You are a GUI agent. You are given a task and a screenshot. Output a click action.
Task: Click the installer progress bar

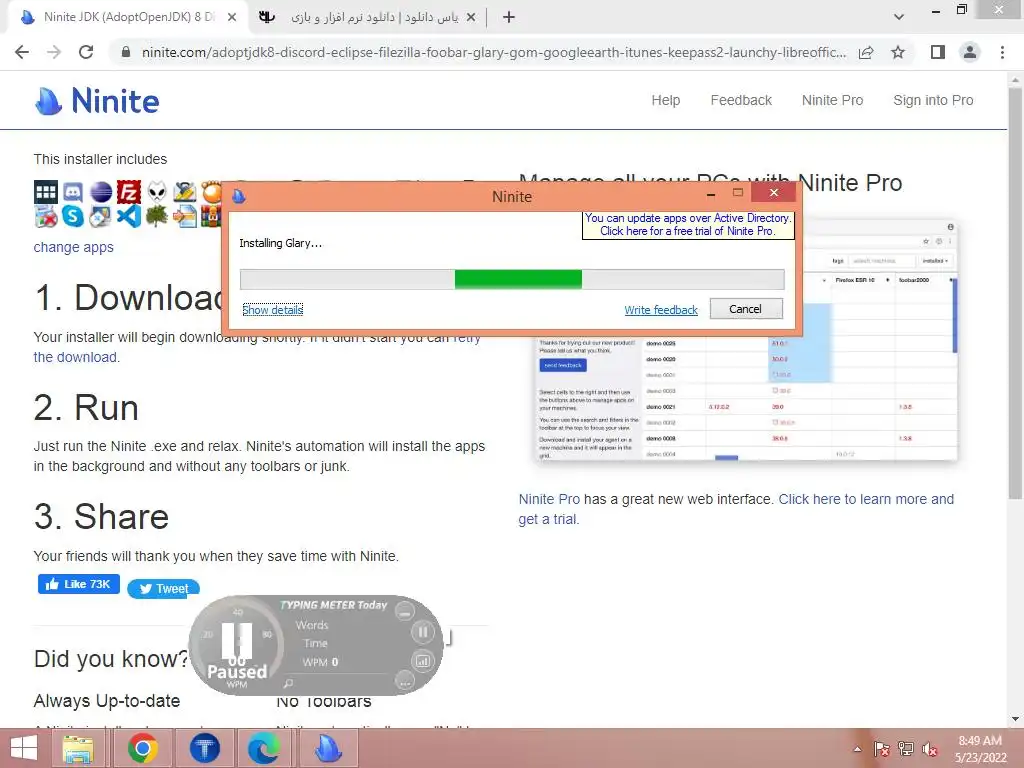[x=512, y=280]
